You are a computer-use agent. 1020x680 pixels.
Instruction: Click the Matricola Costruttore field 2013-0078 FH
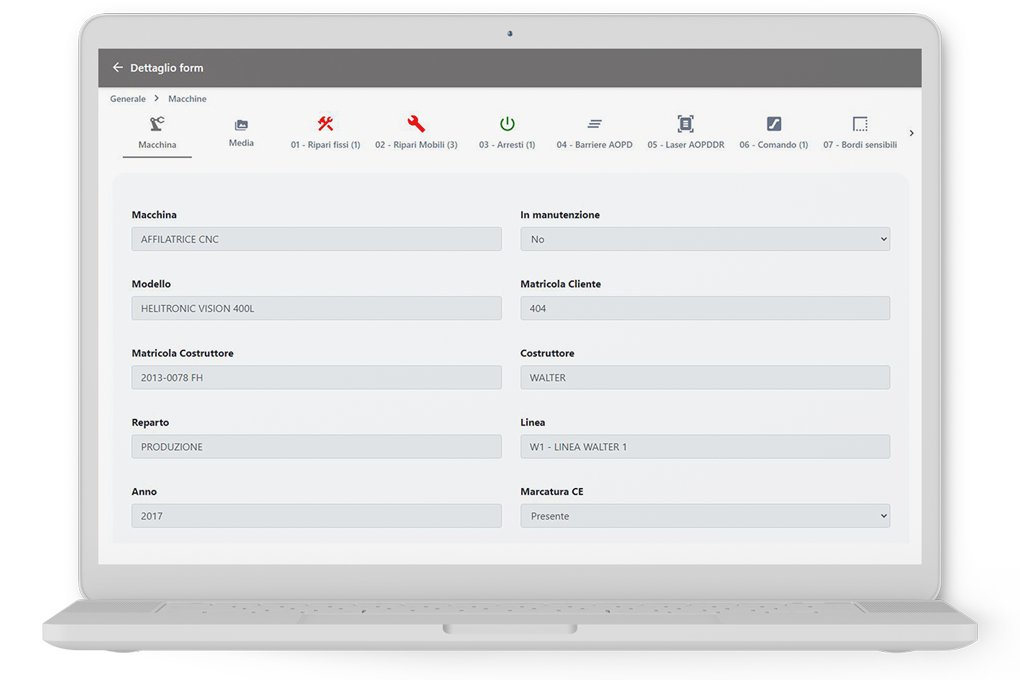(316, 377)
